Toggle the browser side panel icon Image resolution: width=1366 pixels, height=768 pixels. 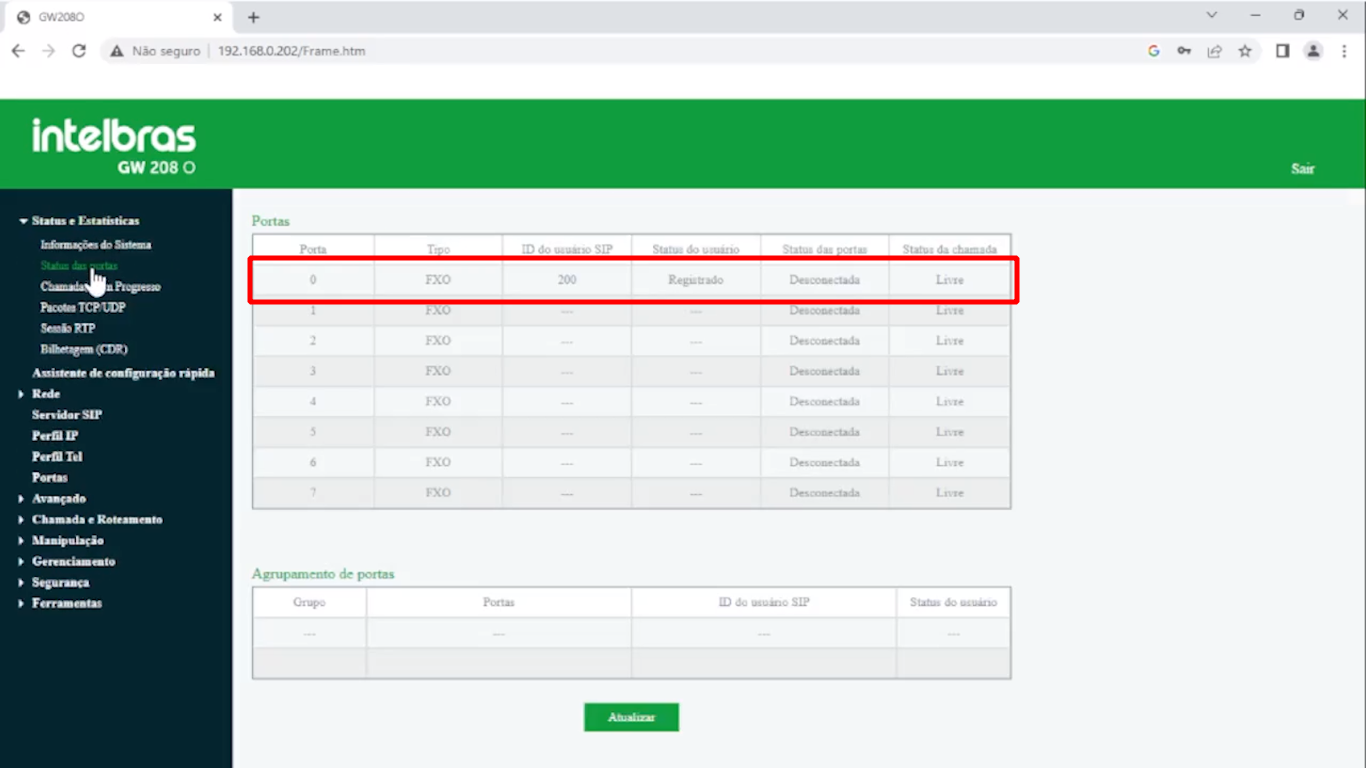pyautogui.click(x=1282, y=51)
